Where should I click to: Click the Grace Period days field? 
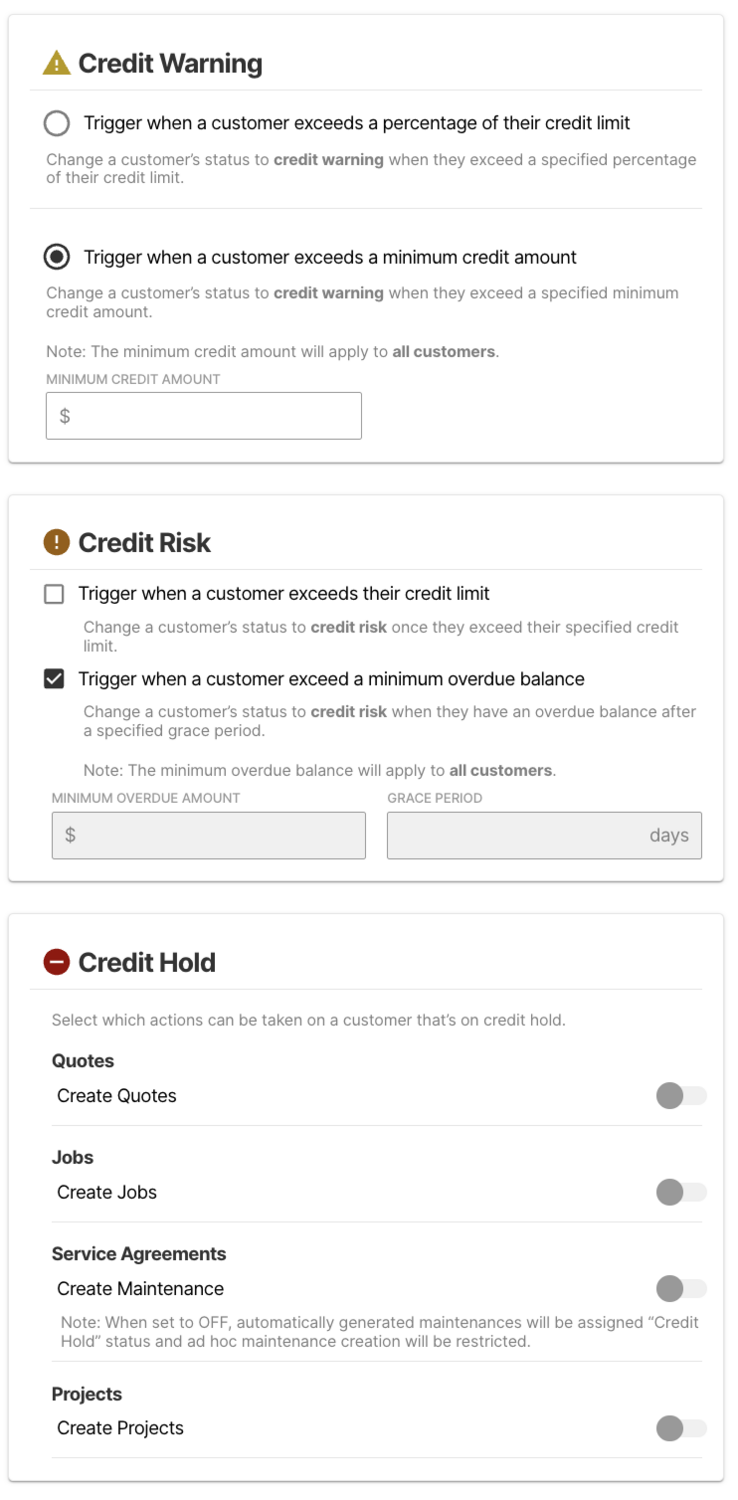[544, 835]
